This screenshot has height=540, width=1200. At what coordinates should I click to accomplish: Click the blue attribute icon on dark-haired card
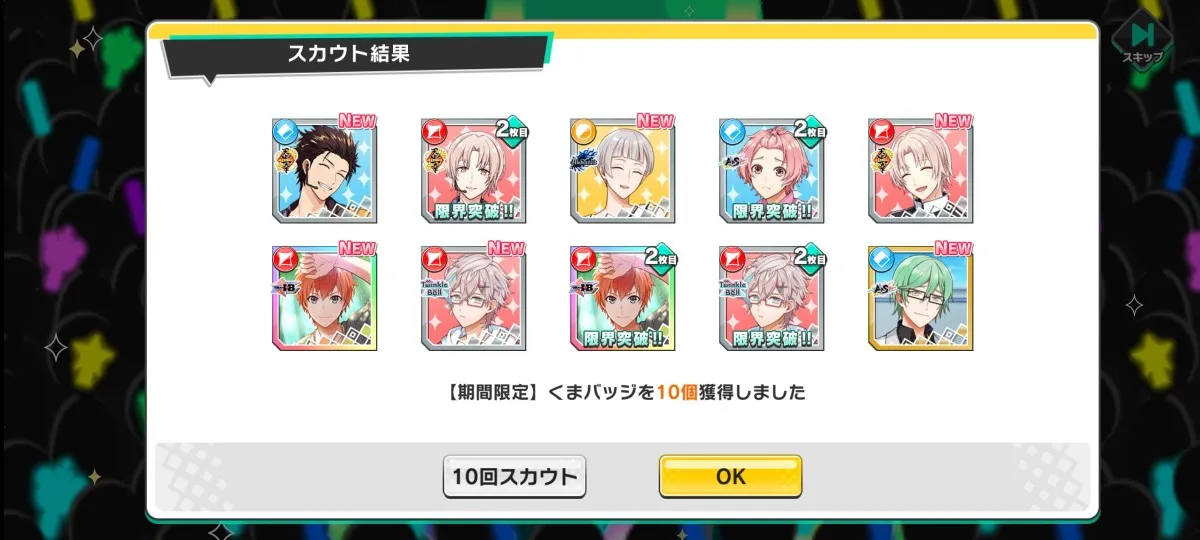click(285, 131)
